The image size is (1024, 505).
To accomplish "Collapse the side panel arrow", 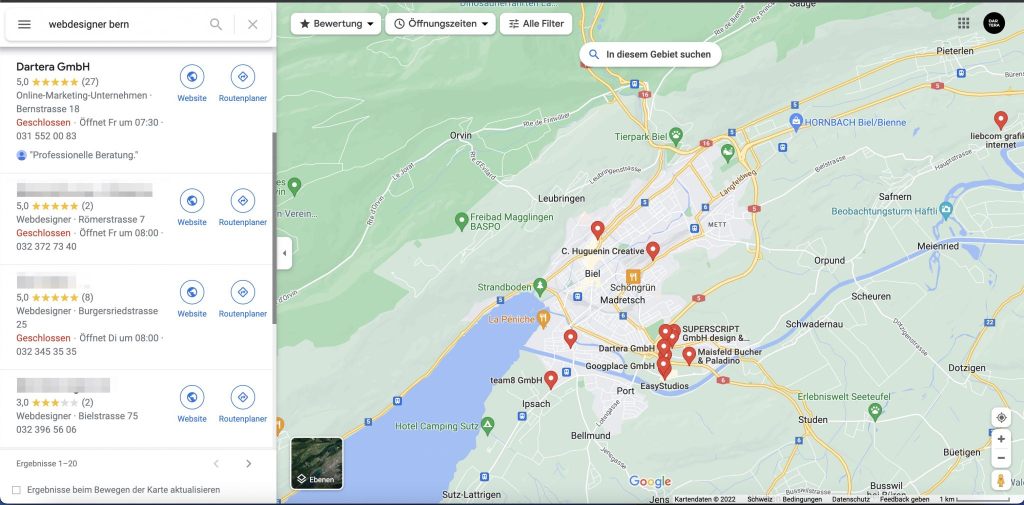I will 284,253.
